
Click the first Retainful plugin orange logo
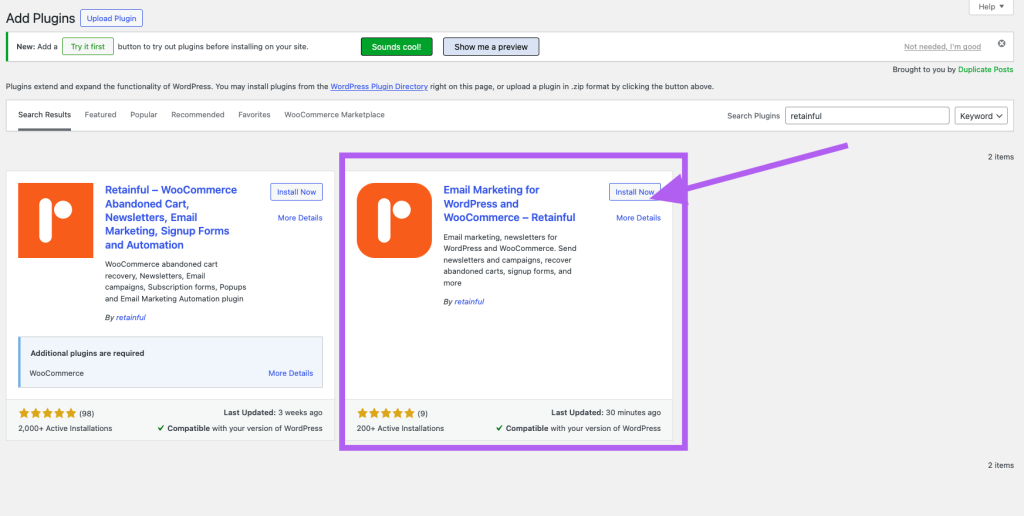(55, 220)
